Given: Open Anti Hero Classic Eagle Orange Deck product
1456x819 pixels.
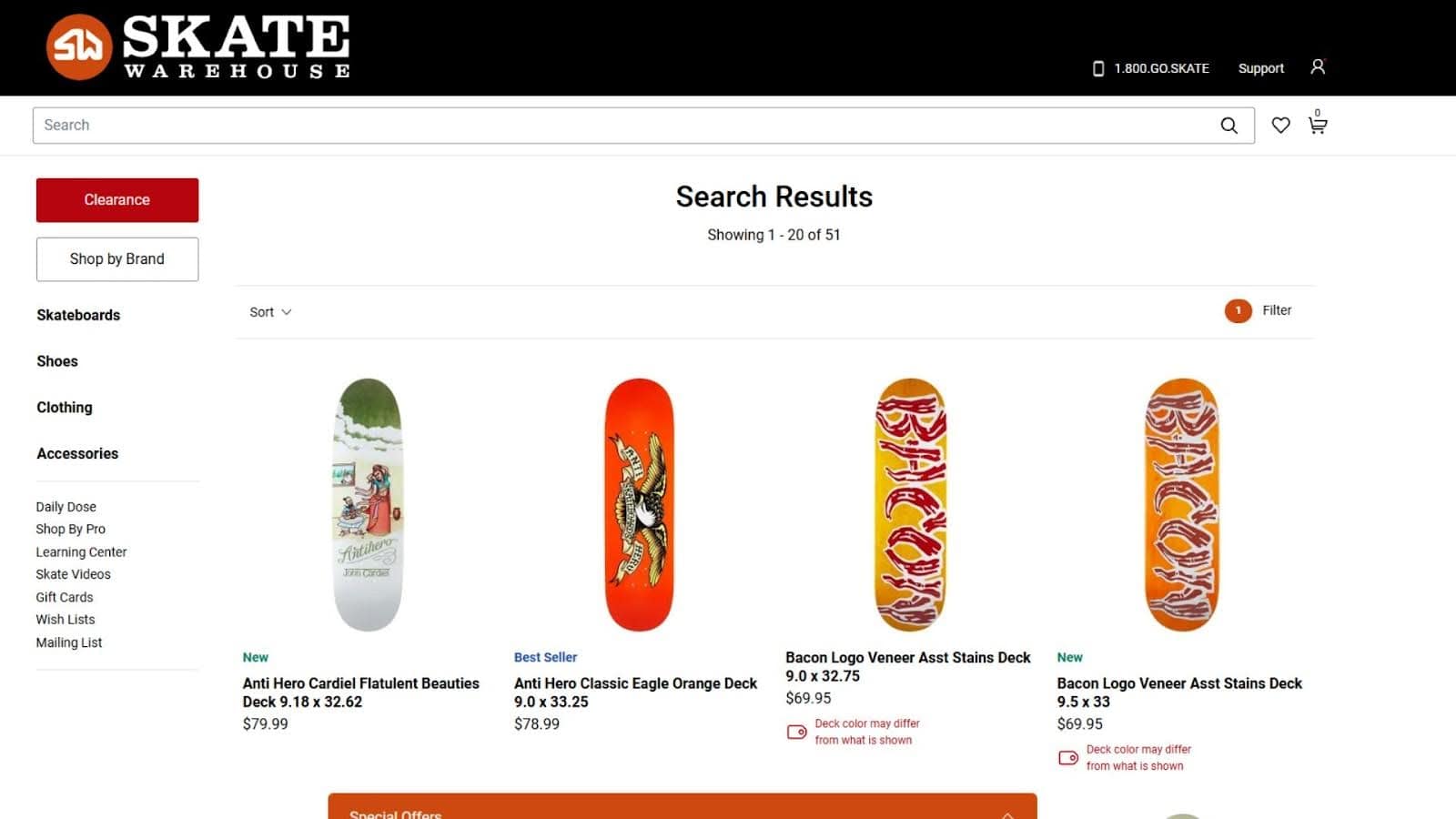Looking at the screenshot, I should pyautogui.click(x=635, y=692).
